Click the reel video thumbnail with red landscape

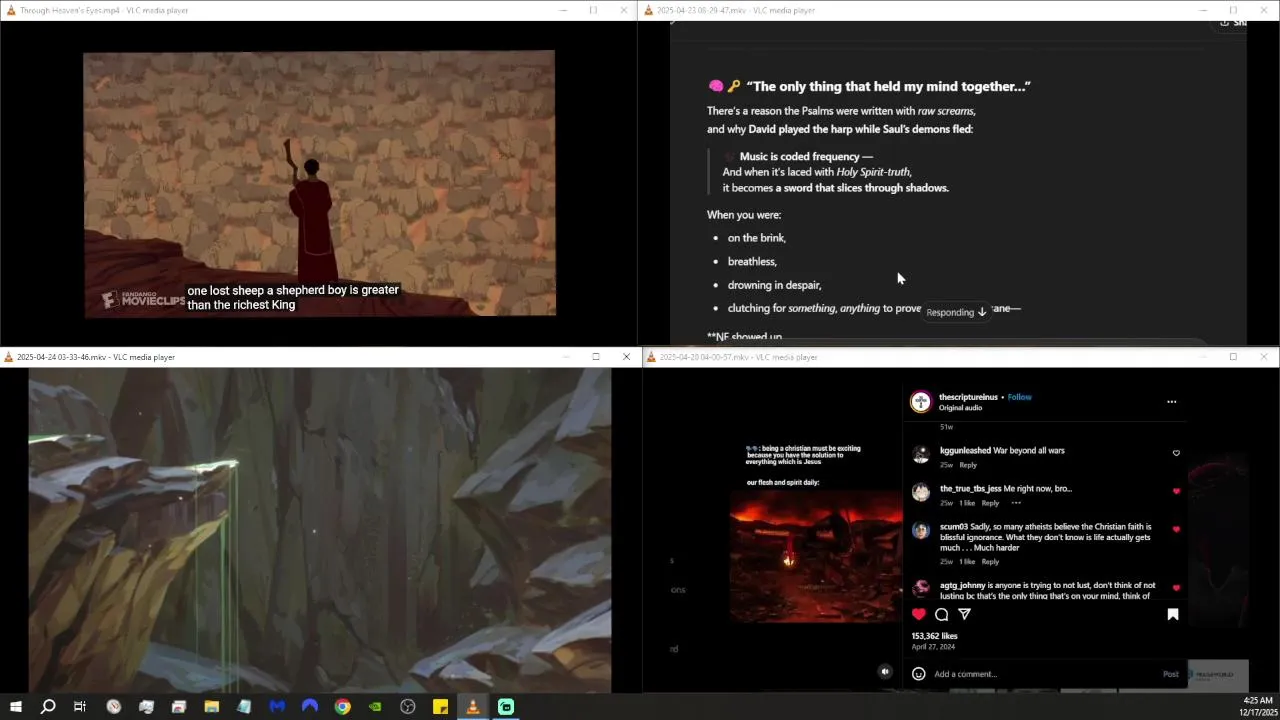point(815,557)
